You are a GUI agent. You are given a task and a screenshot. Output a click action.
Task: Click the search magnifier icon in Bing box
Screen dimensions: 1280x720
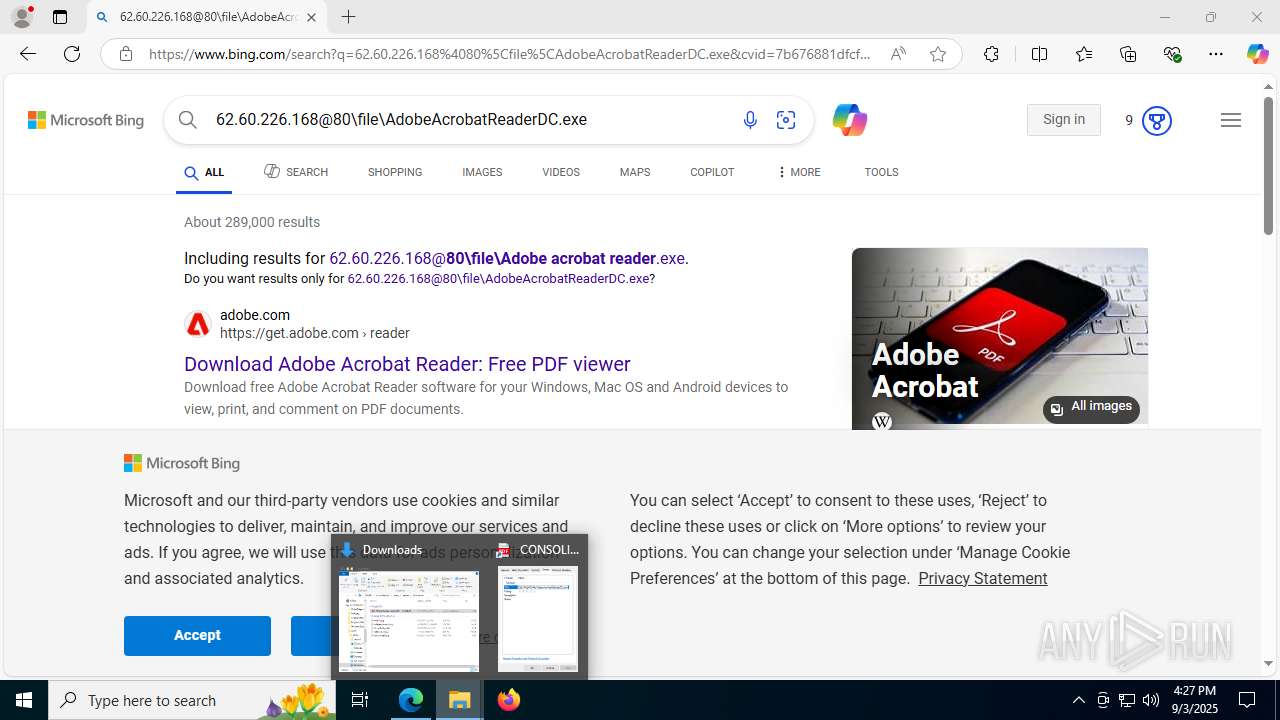click(187, 120)
